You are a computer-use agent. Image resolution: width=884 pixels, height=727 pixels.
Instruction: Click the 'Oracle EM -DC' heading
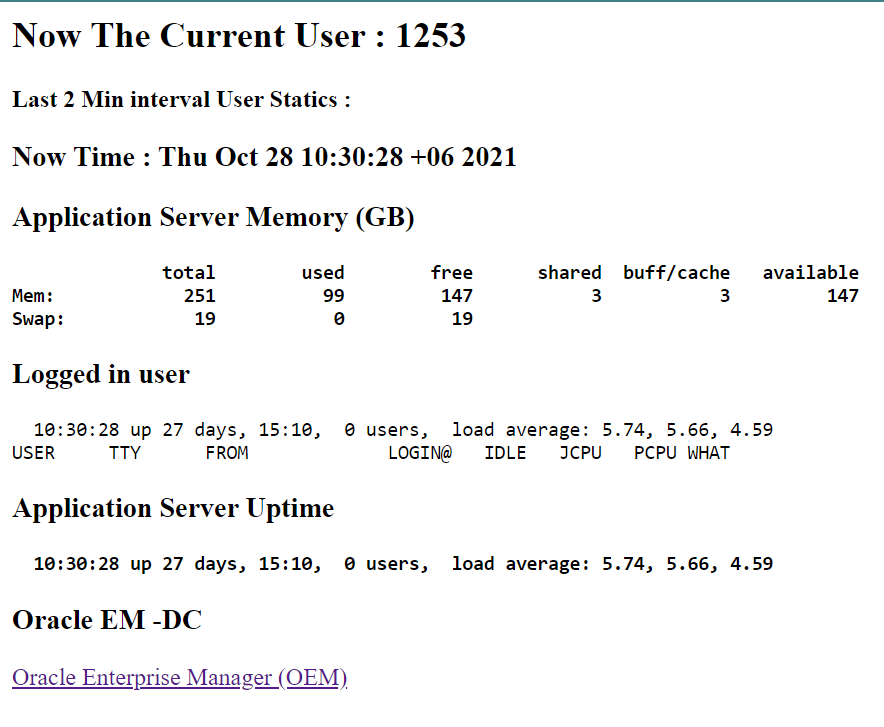[x=107, y=620]
